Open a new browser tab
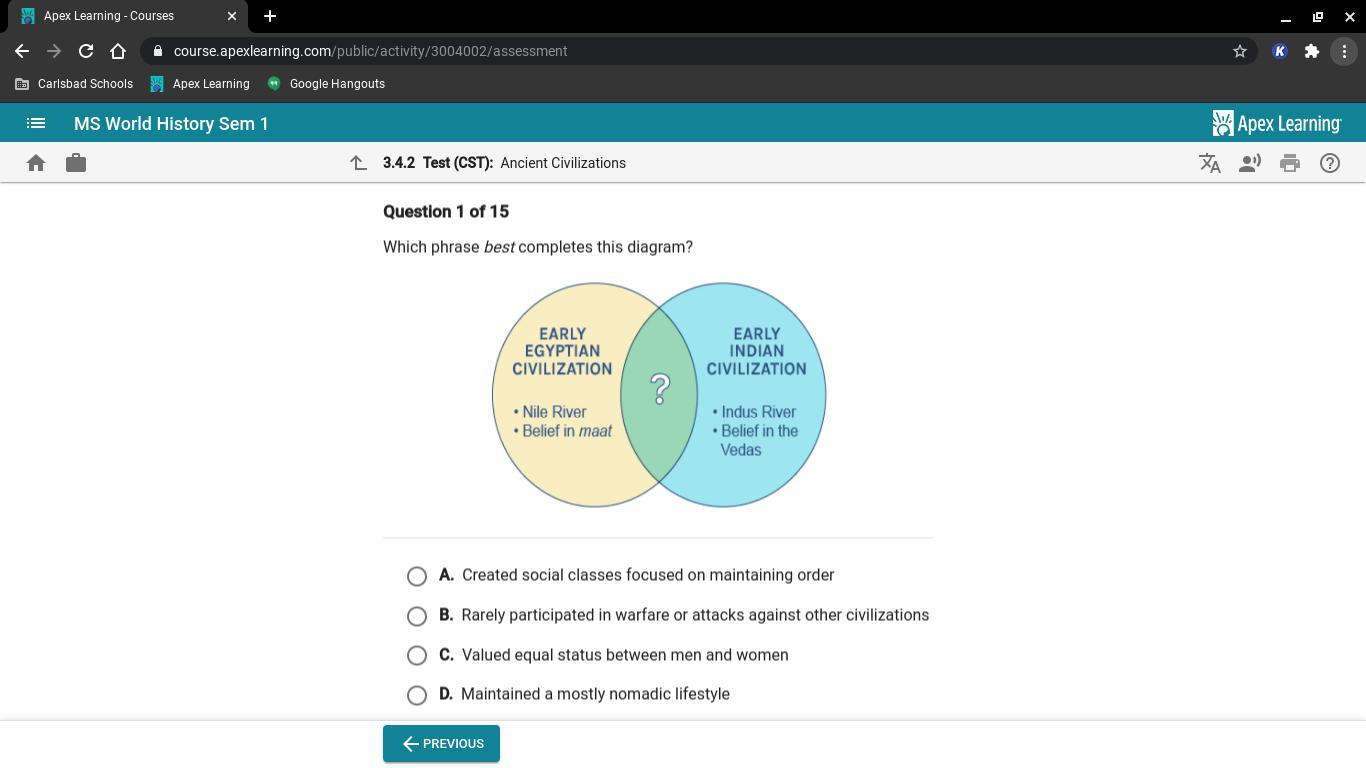The width and height of the screenshot is (1366, 768). (x=270, y=16)
